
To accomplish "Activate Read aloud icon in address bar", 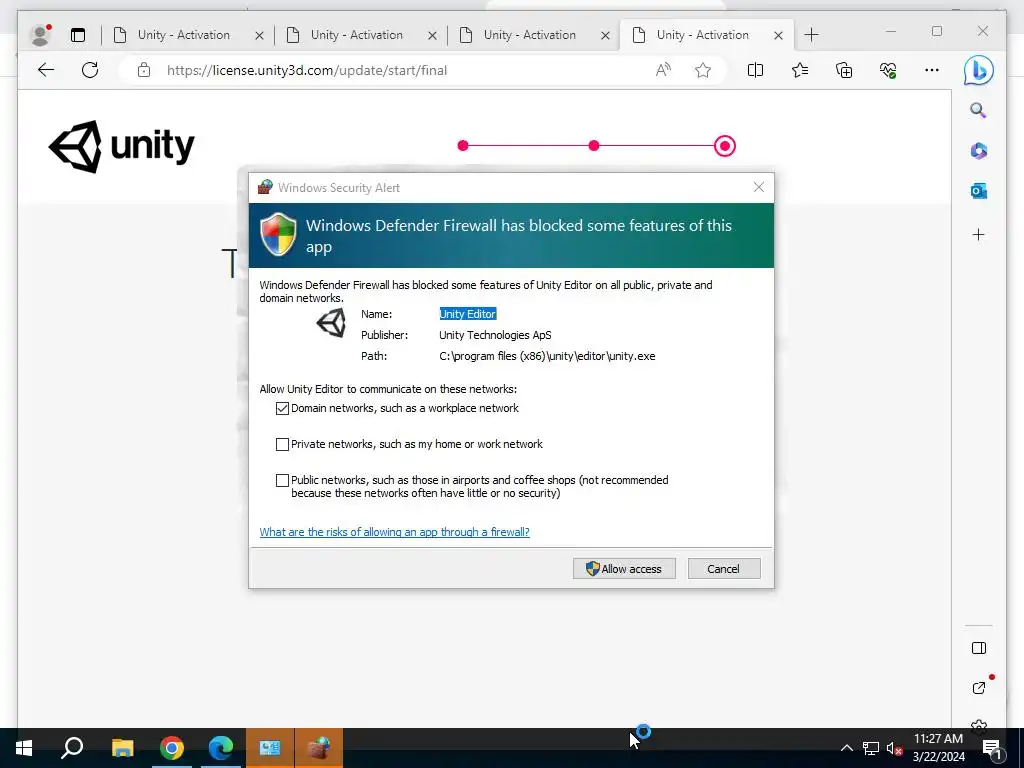I will click(663, 70).
